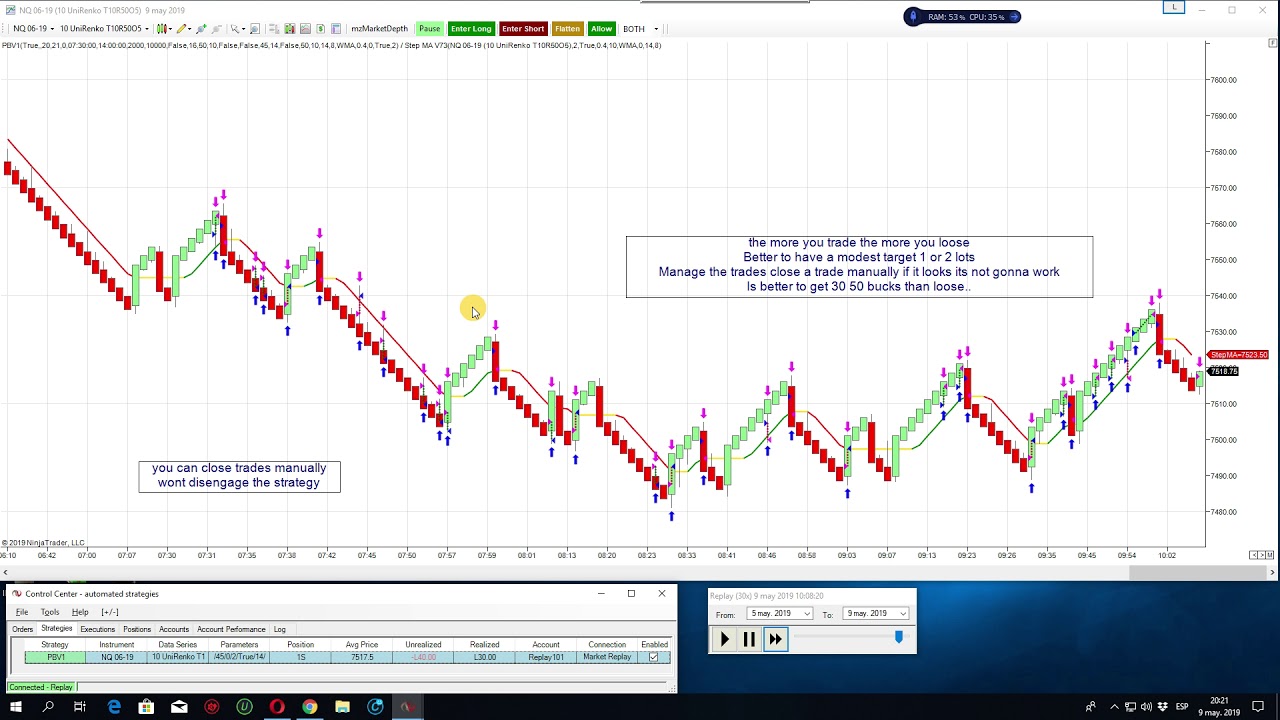Launch Google Chrome from the taskbar
This screenshot has height=720, width=1280.
(x=310, y=707)
